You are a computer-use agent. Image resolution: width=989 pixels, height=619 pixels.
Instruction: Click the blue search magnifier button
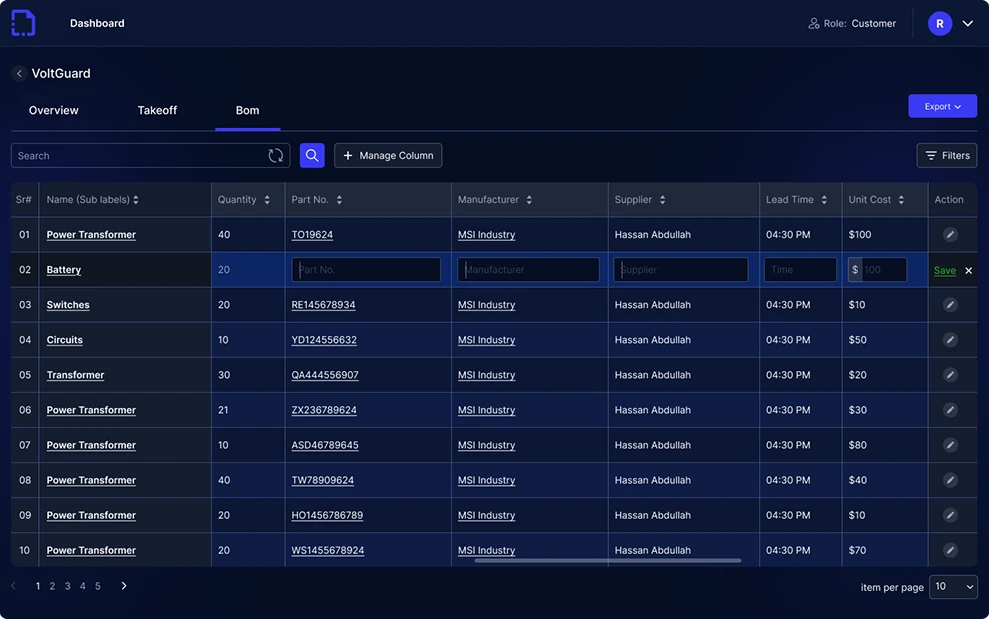coord(312,155)
